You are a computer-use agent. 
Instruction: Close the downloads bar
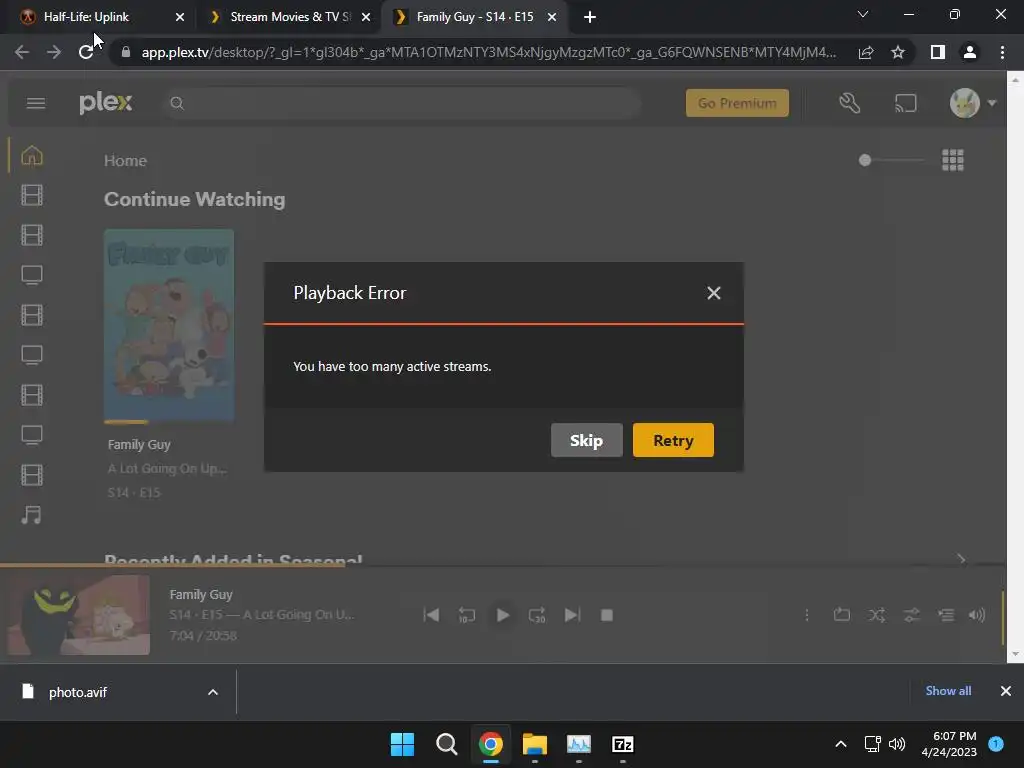click(x=1006, y=691)
